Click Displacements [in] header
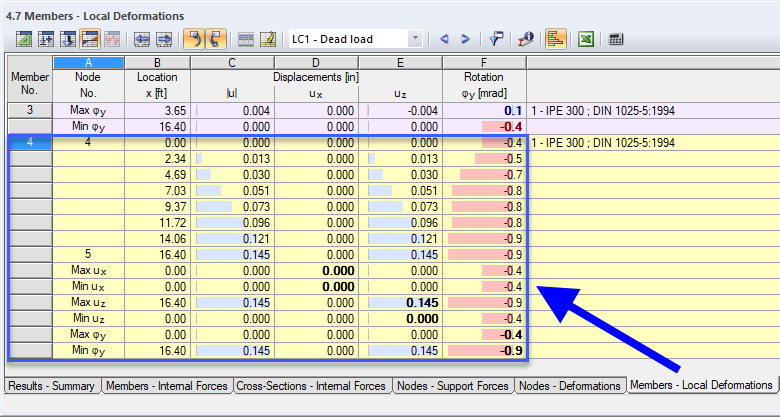780x417 pixels. [316, 78]
